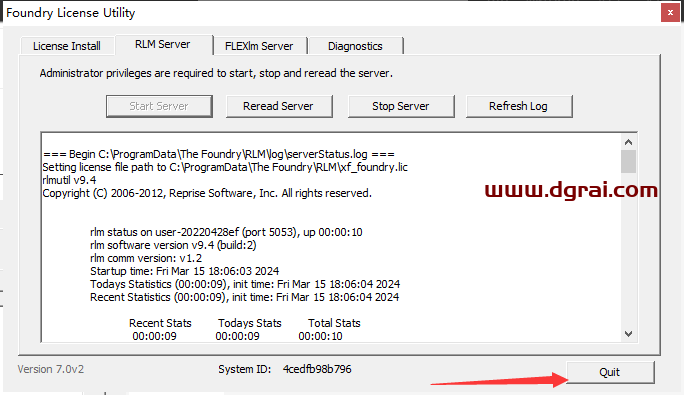
Task: Click the Begin serverStatus.log line
Action: (x=219, y=154)
